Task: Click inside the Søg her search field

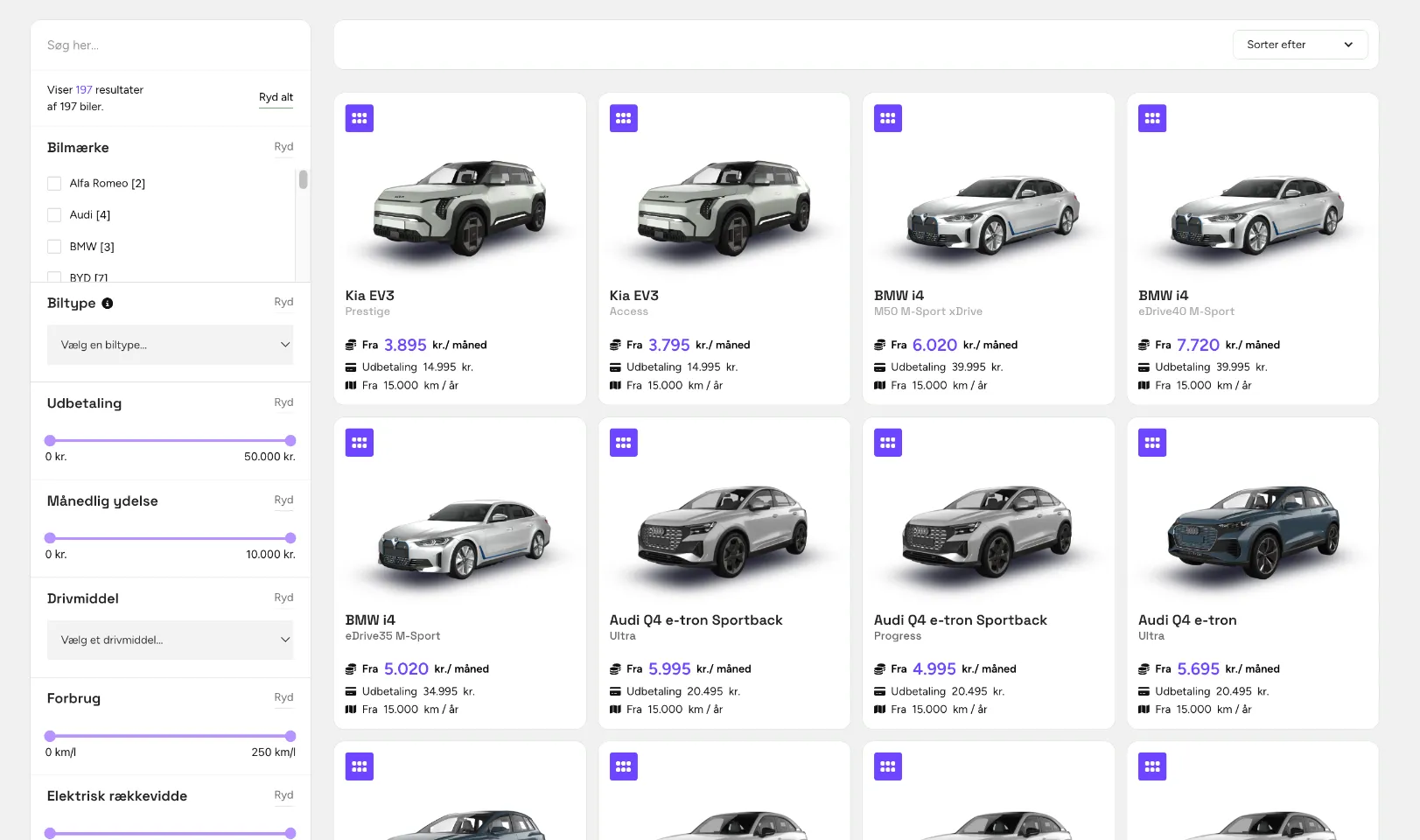Action: coord(170,45)
